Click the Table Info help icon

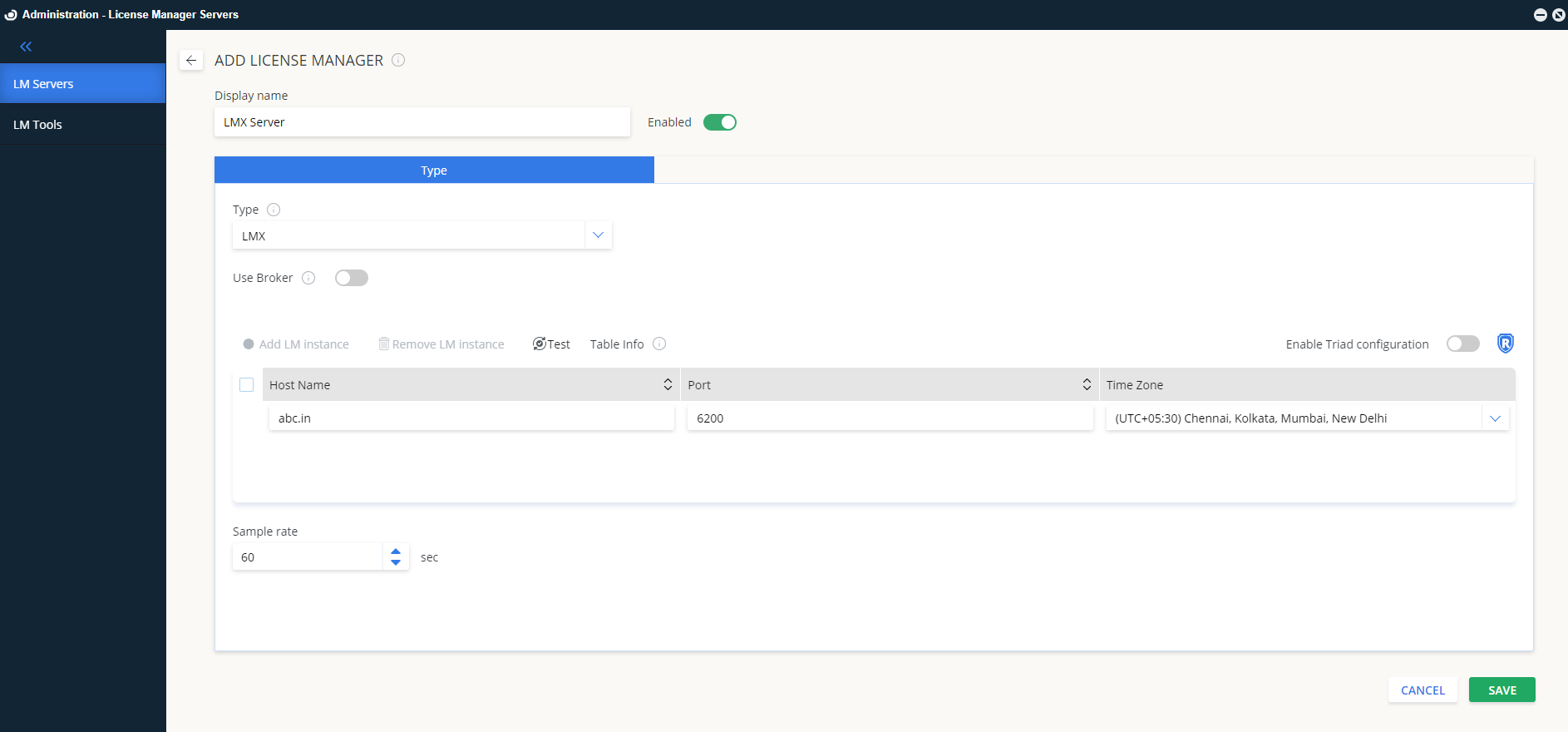[659, 344]
